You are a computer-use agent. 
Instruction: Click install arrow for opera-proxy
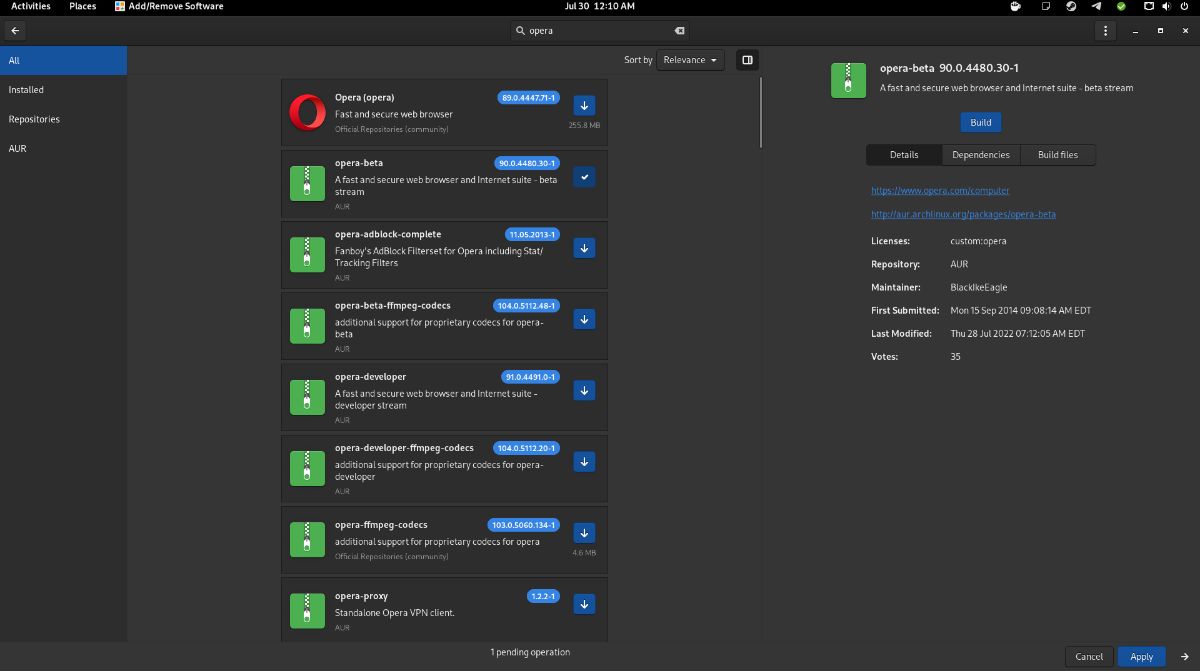(x=585, y=604)
